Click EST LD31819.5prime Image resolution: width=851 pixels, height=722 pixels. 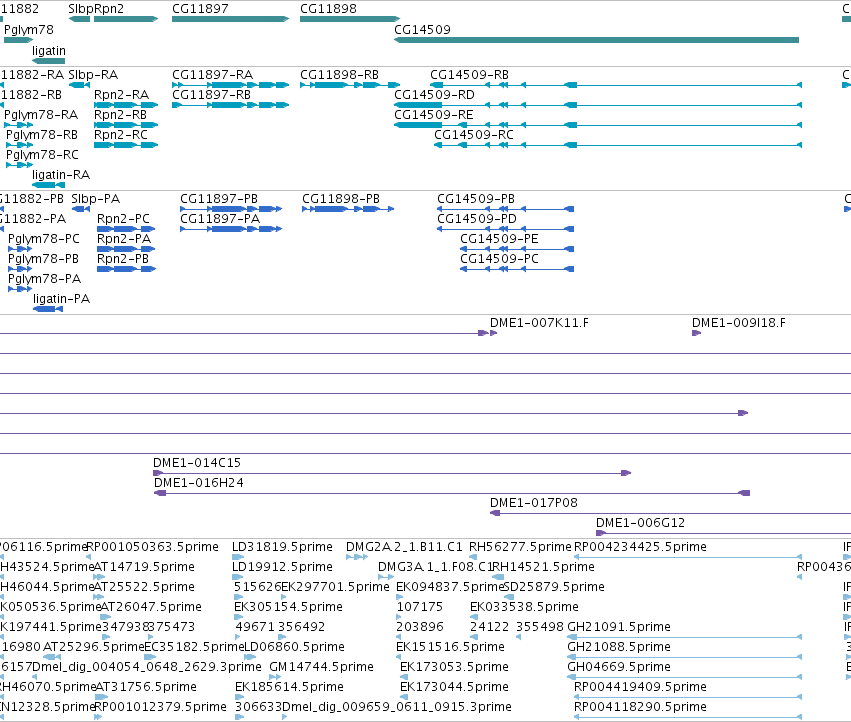[282, 547]
